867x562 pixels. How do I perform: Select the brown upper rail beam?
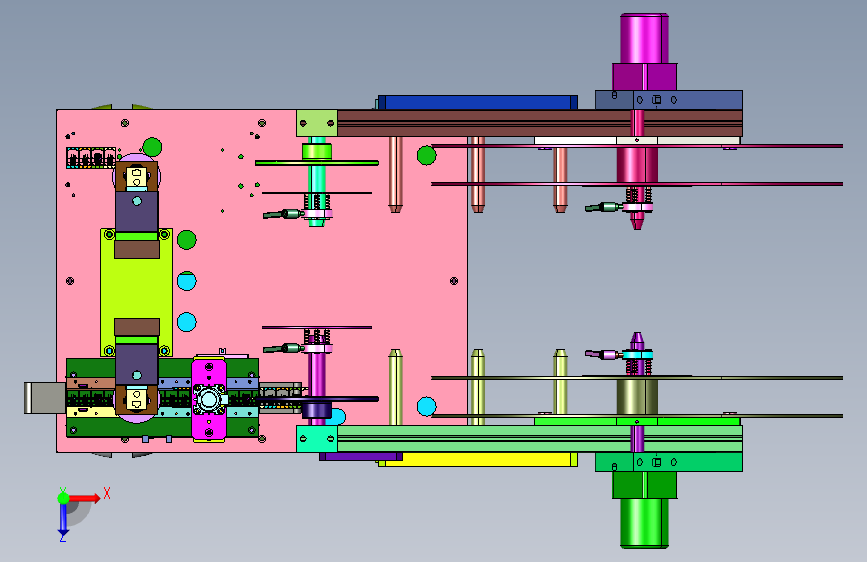(x=540, y=123)
